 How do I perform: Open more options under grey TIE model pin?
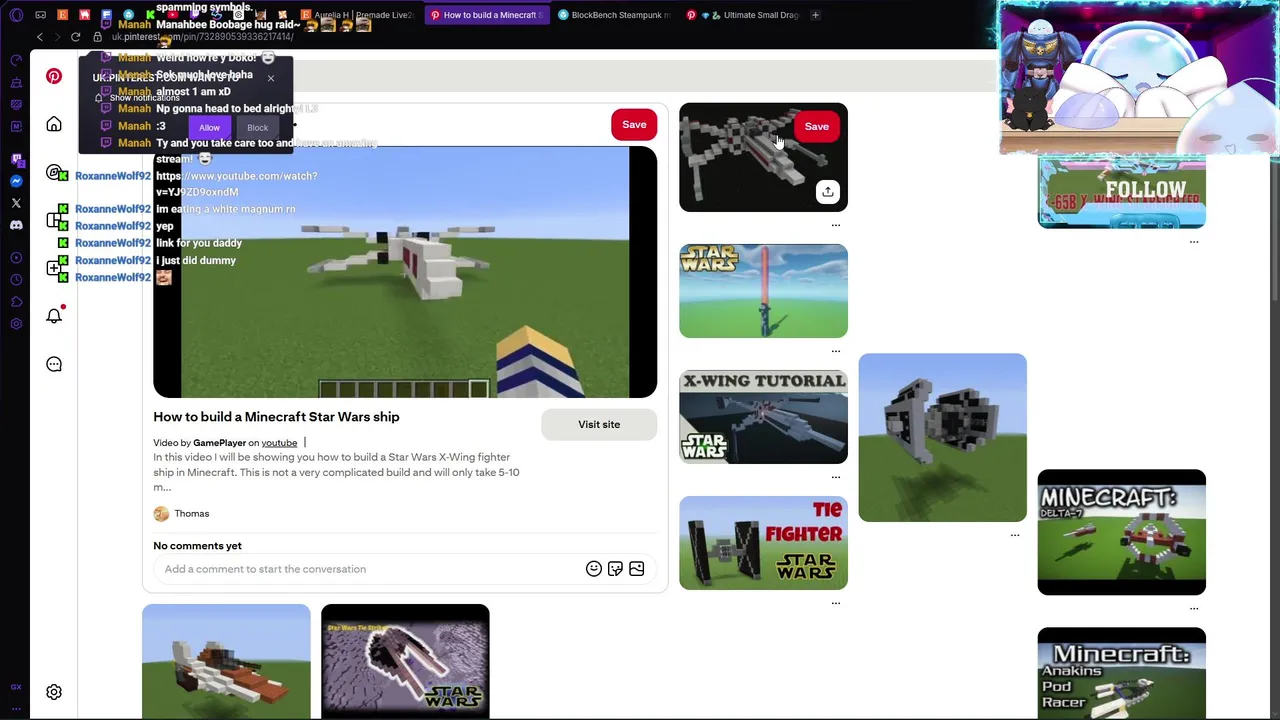click(1015, 535)
